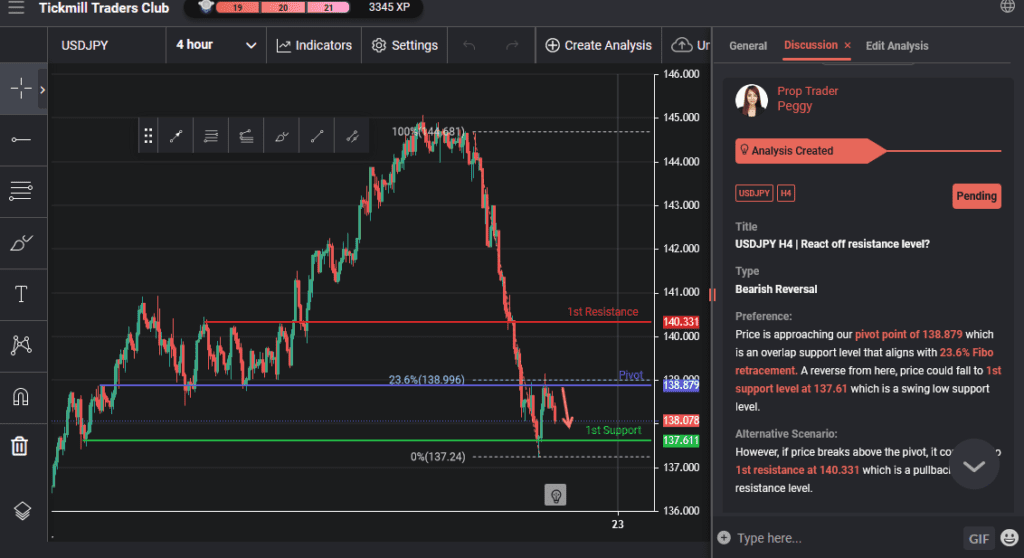Click the lightbulb idea marker on chart
1024x558 pixels.
pos(557,494)
